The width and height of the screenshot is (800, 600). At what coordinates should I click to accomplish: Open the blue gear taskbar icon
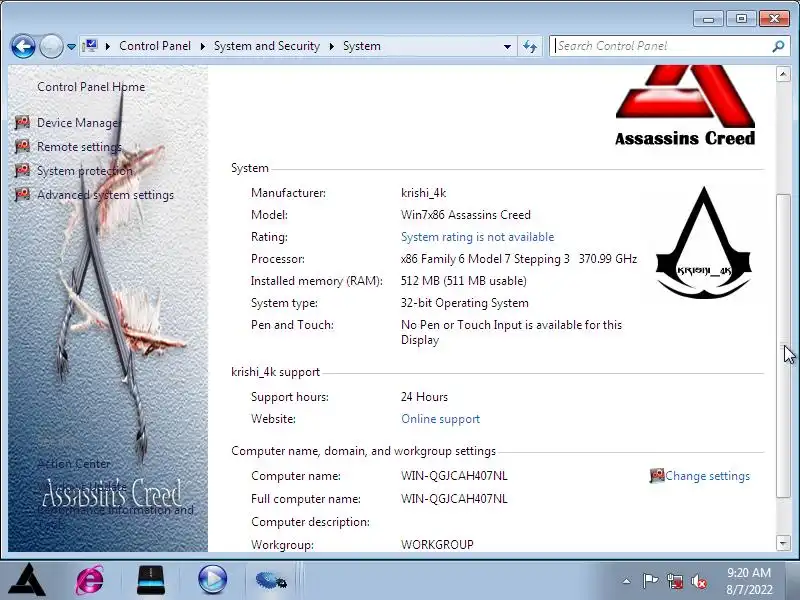[x=271, y=580]
